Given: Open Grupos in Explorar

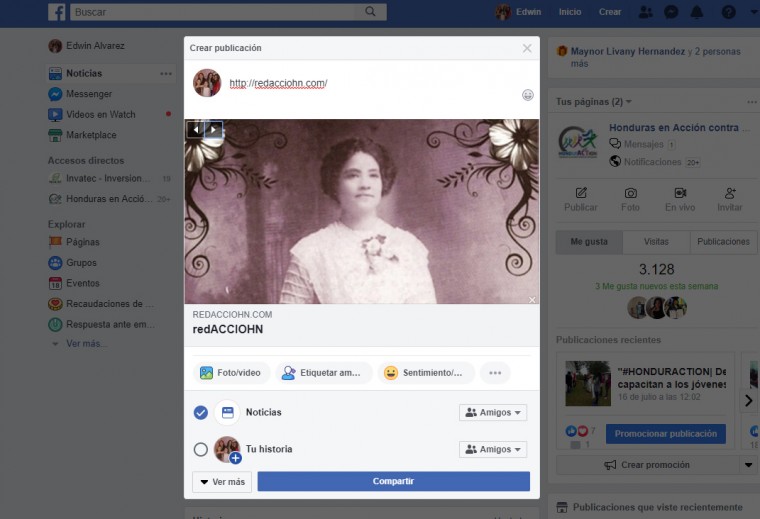Looking at the screenshot, I should pos(73,263).
